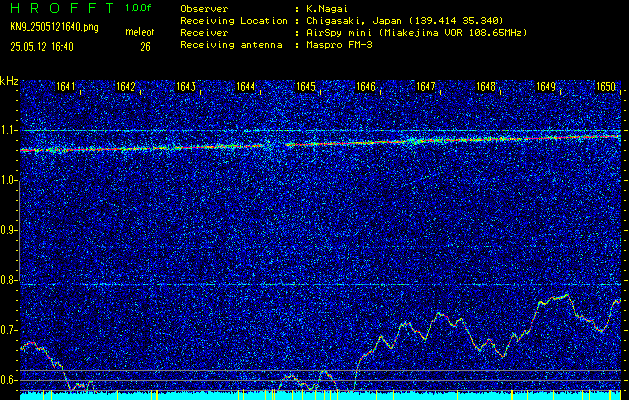Click the meteor count label
The width and height of the screenshot is (629, 400).
140,32
